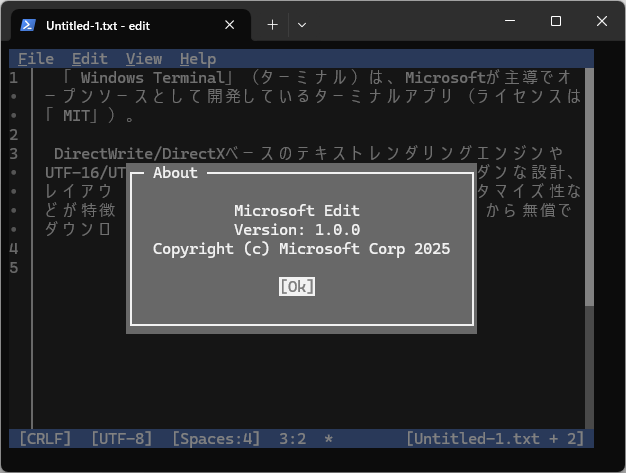Open the File menu
Image resolution: width=626 pixels, height=473 pixels.
pos(36,59)
